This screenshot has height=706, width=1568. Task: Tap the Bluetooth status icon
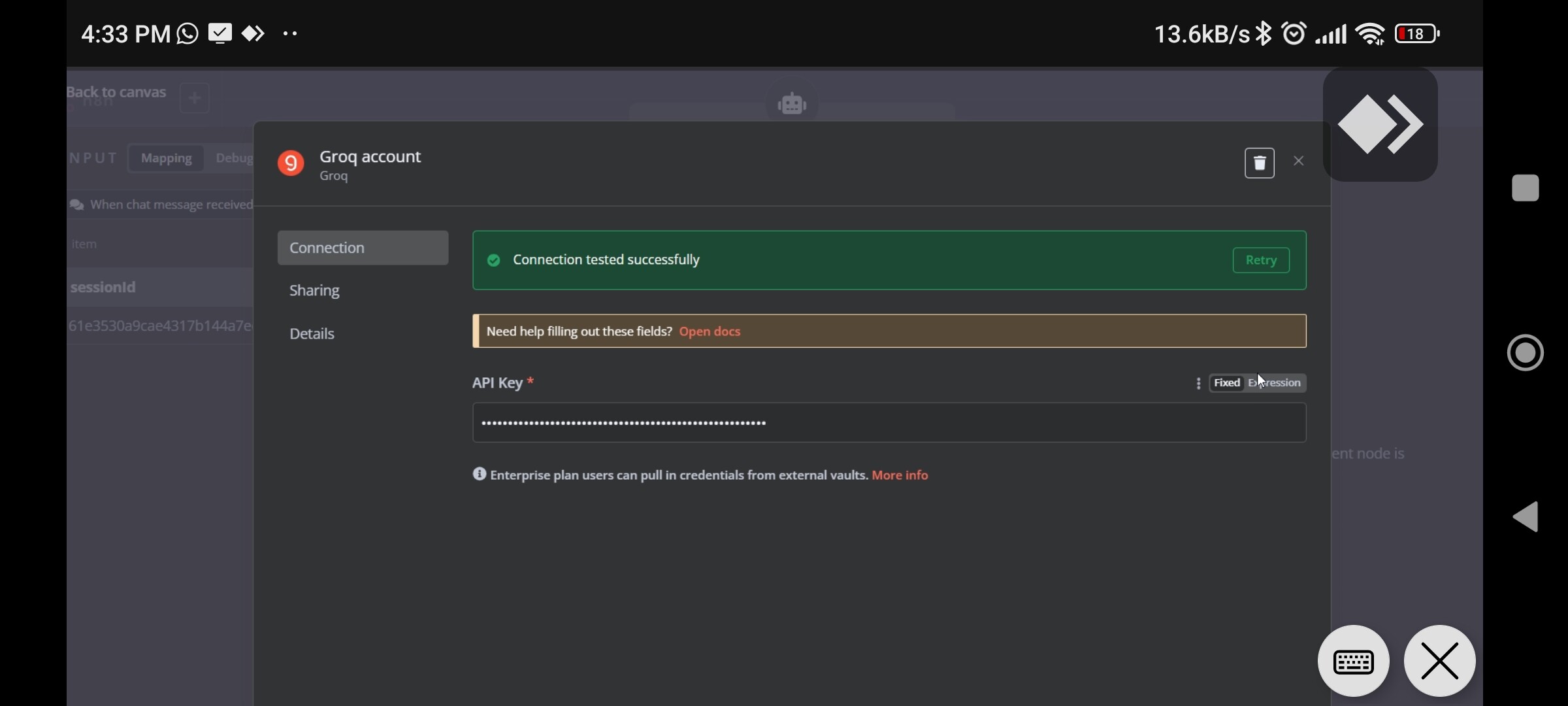tap(1264, 33)
